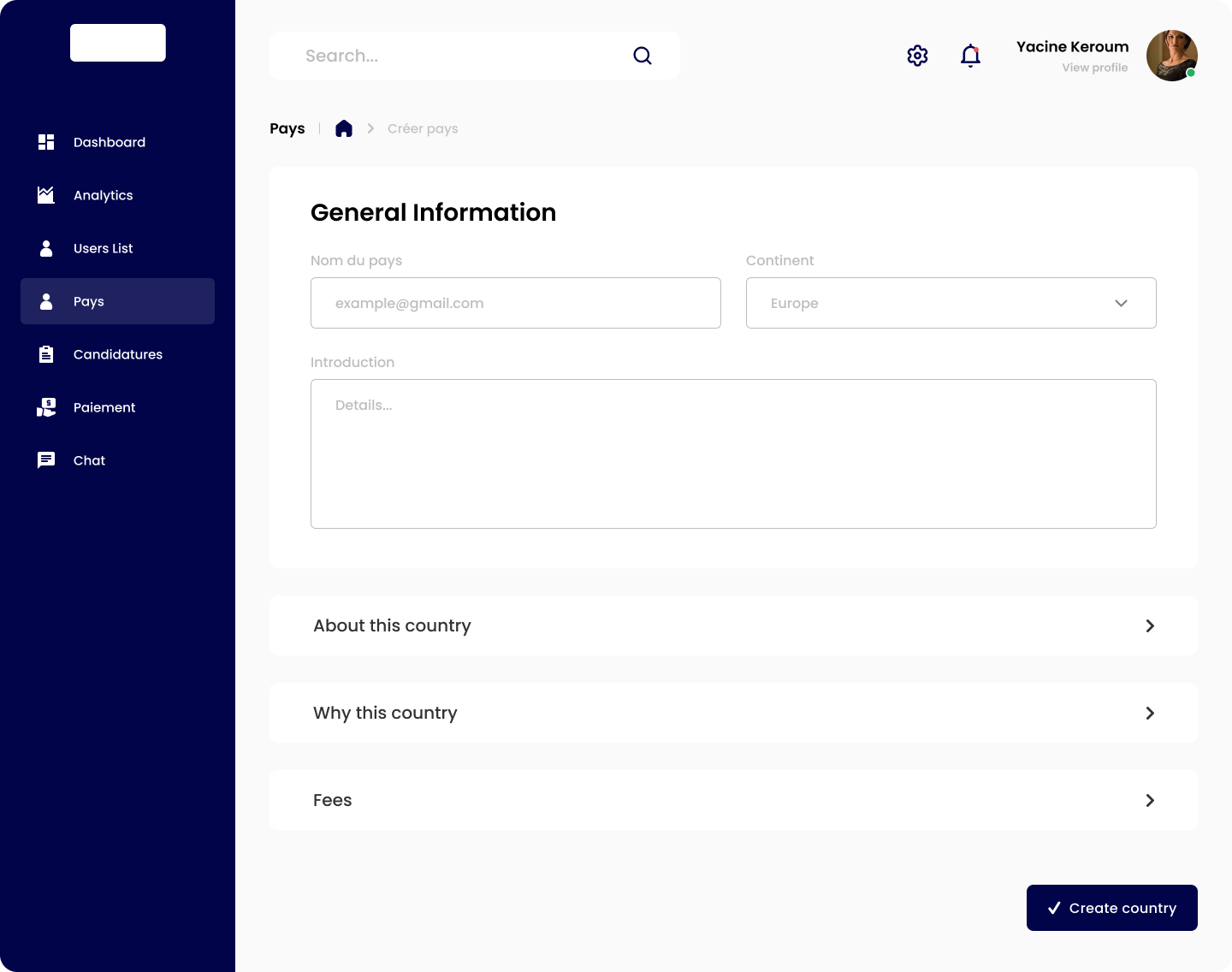Click the user profile avatar photo

click(1171, 56)
